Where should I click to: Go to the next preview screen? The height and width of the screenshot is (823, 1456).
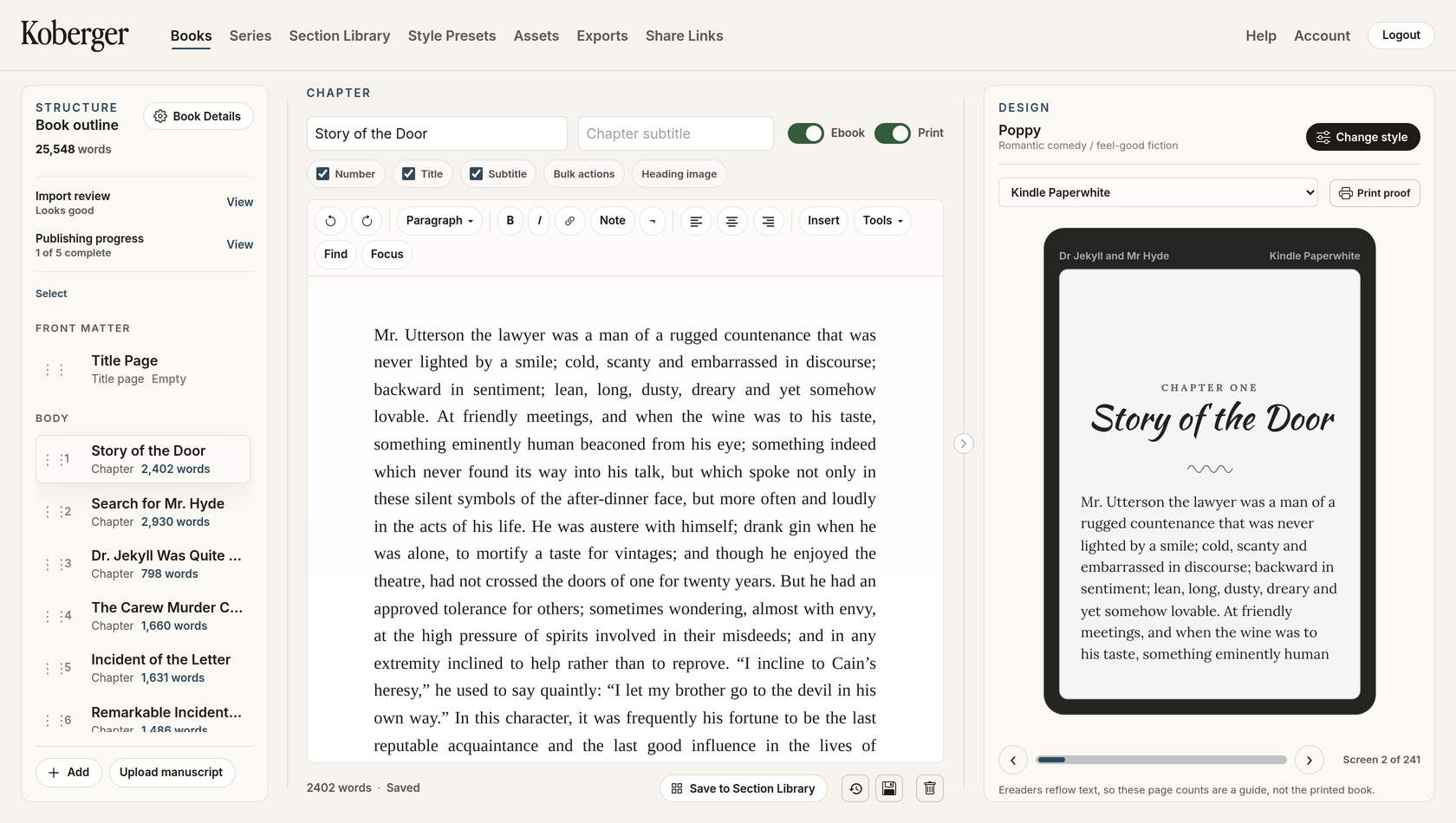tap(1310, 760)
